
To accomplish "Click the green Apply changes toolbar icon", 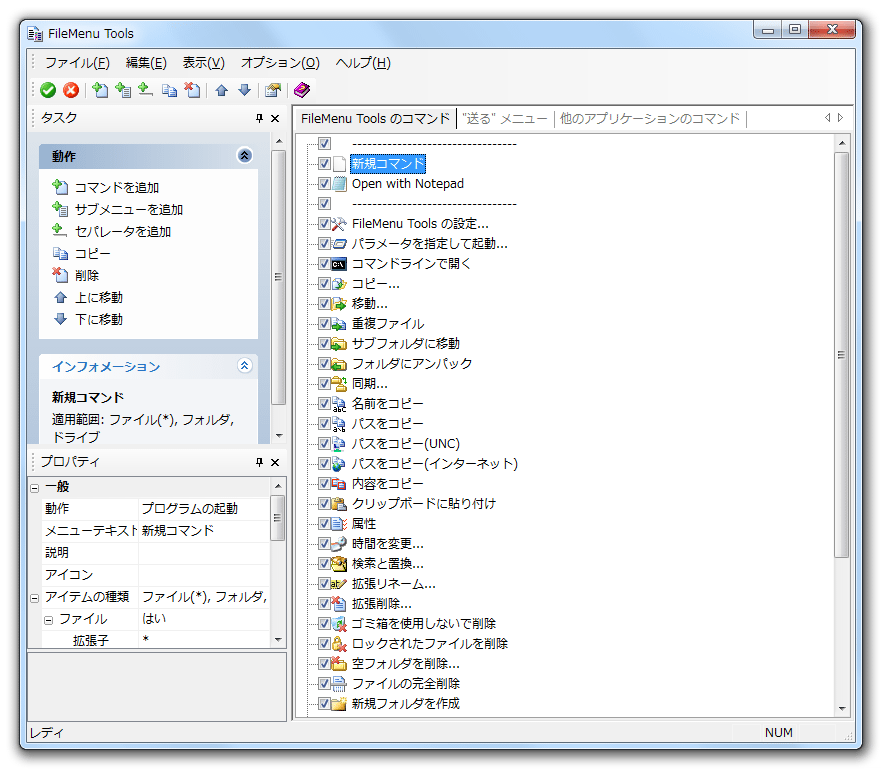I will (x=48, y=90).
